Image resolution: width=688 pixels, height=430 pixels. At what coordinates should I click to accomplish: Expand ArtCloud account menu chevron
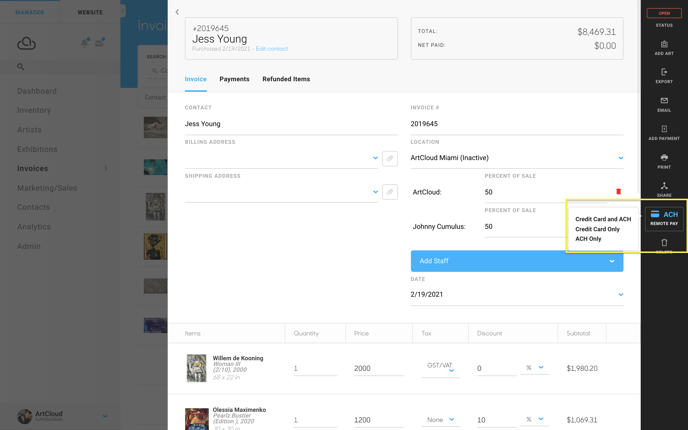pos(105,416)
